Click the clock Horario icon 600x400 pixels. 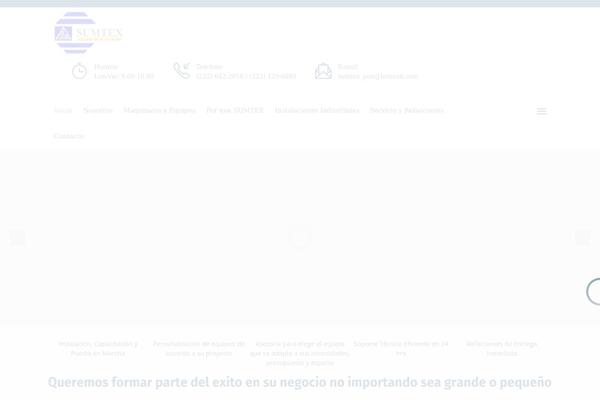pos(80,71)
